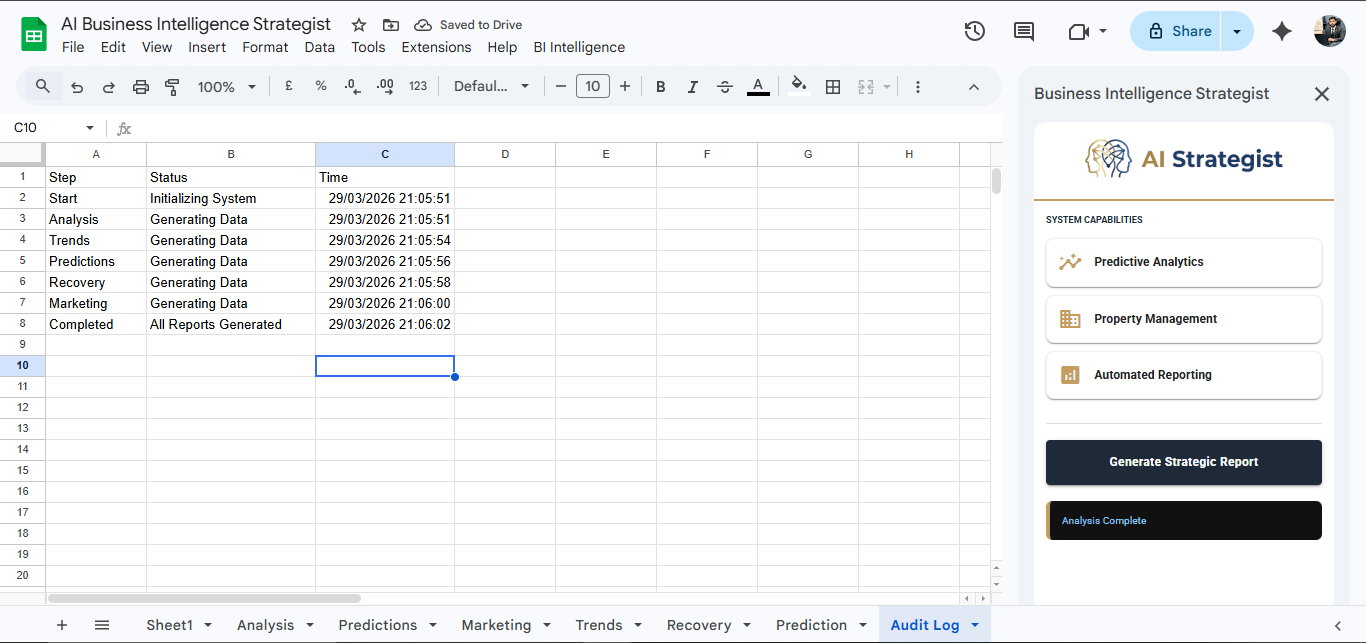Open the borders tool
The image size is (1366, 643).
(x=833, y=86)
